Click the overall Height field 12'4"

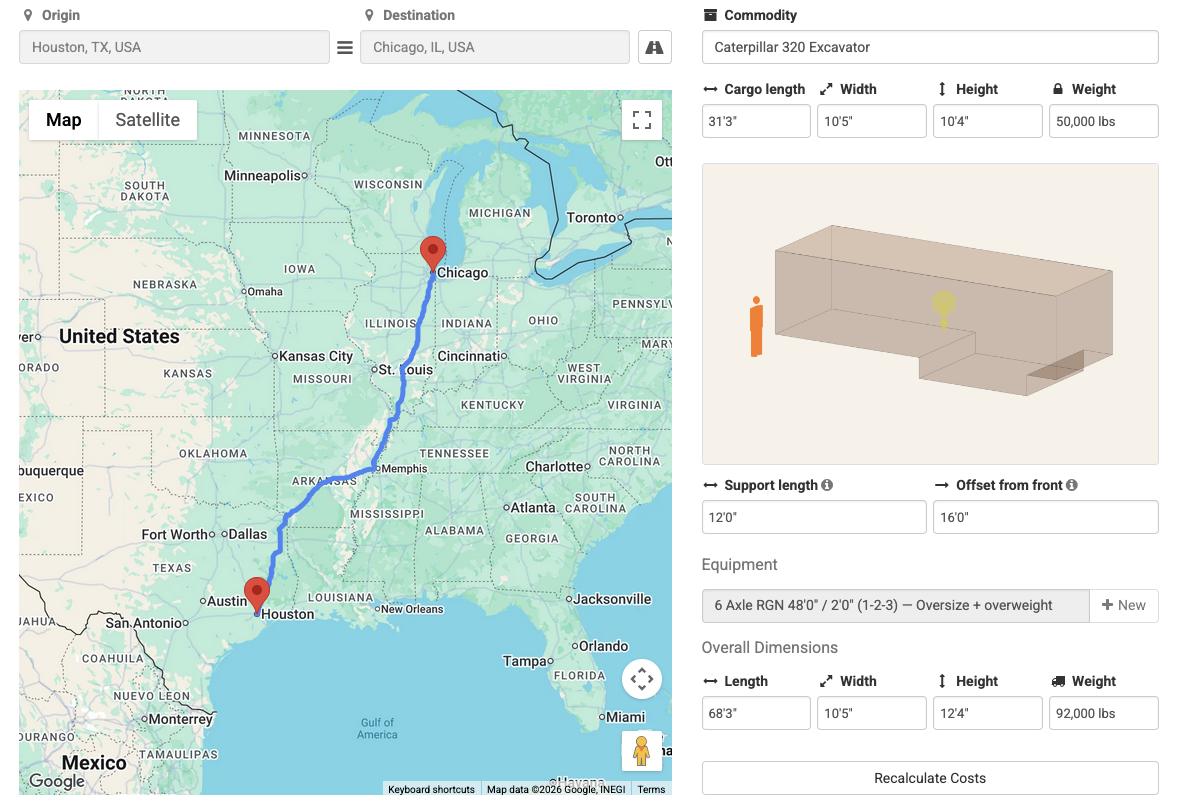tap(988, 713)
